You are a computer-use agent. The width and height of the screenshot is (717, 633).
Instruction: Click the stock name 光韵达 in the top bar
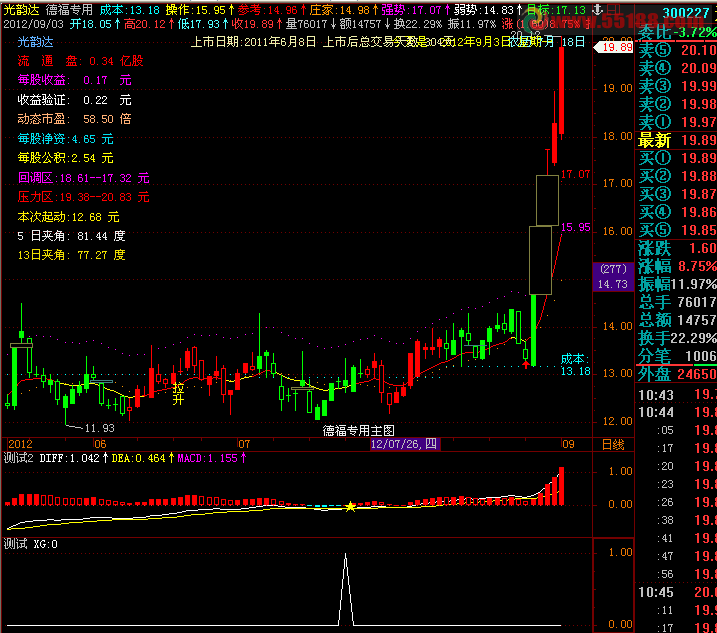(x=21, y=10)
